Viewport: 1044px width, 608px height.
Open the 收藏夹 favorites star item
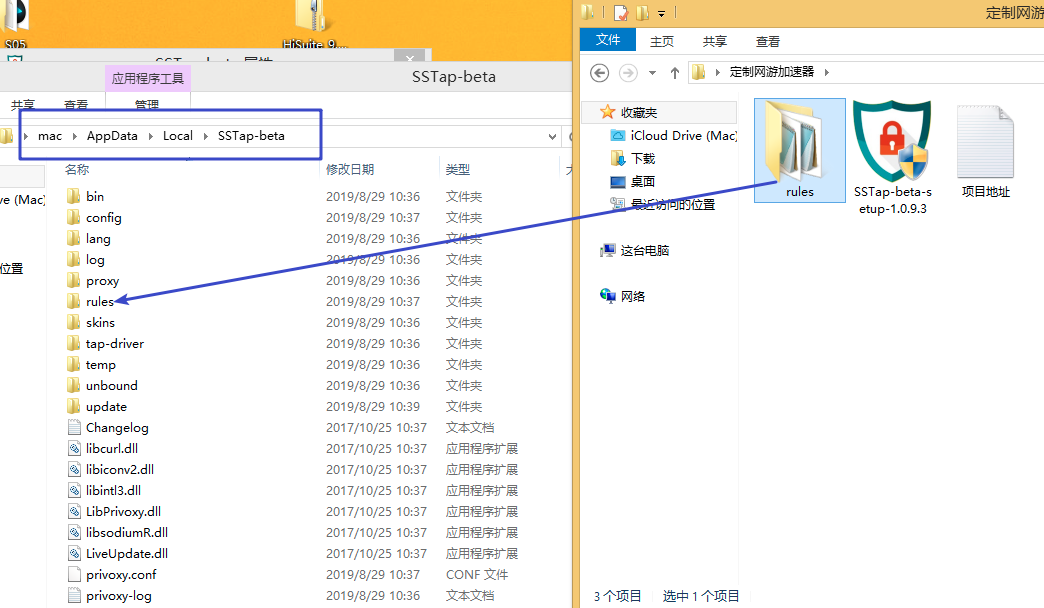629,112
